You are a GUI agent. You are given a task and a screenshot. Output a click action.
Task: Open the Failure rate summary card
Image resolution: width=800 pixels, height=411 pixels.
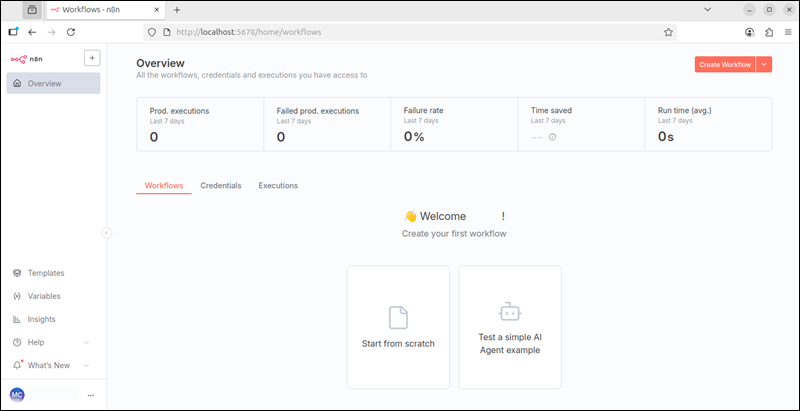[x=454, y=124]
